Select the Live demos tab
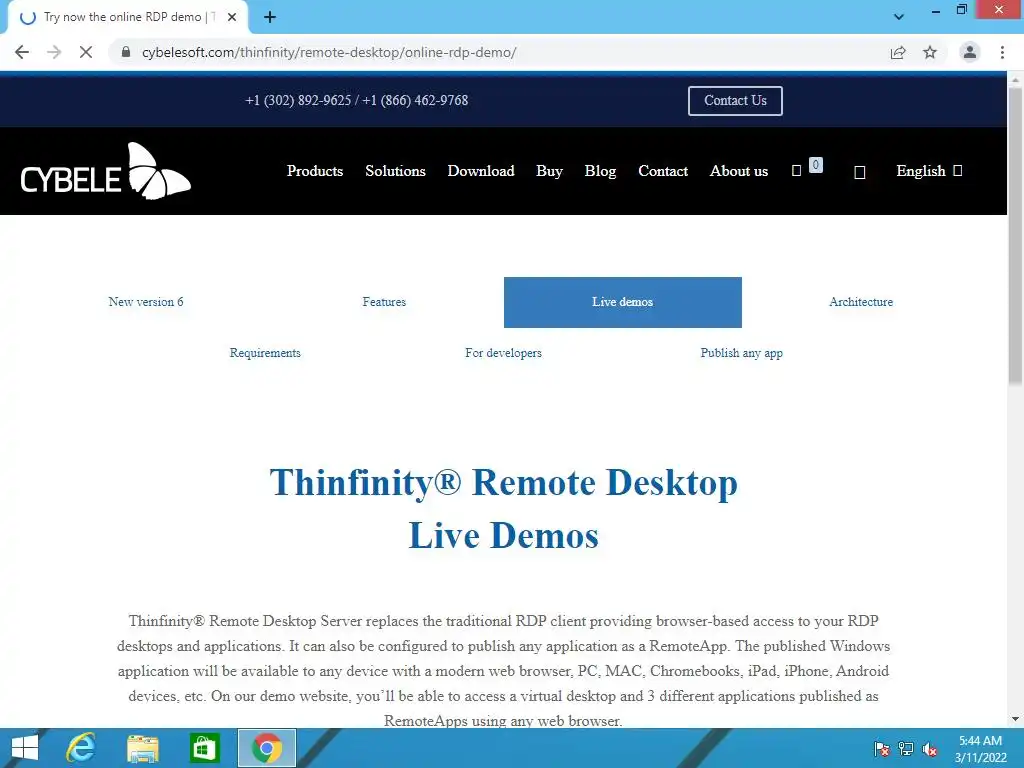 (x=622, y=302)
